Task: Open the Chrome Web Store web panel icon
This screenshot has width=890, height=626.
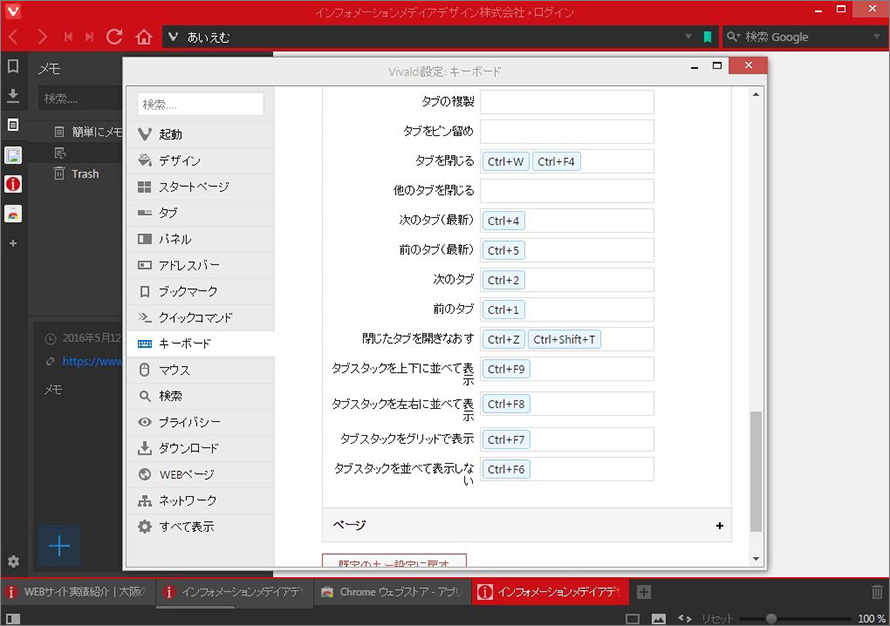Action: (x=13, y=213)
